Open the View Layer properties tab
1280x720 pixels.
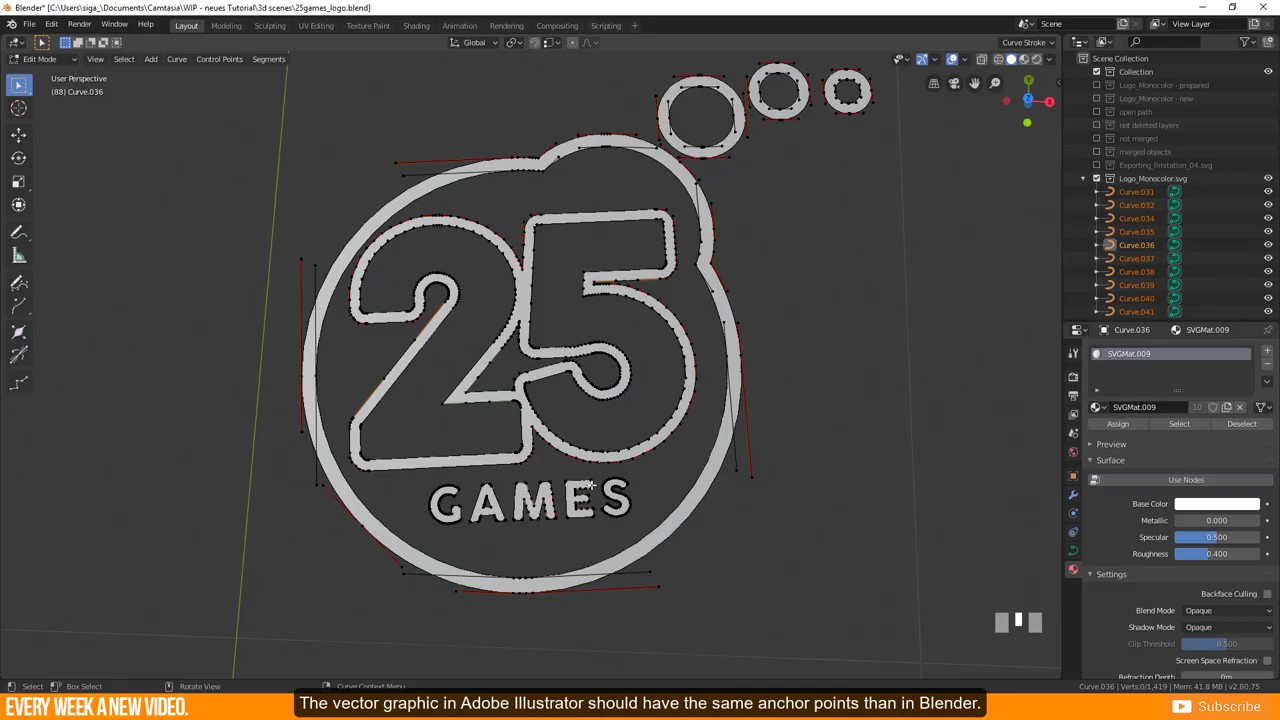click(x=1073, y=414)
